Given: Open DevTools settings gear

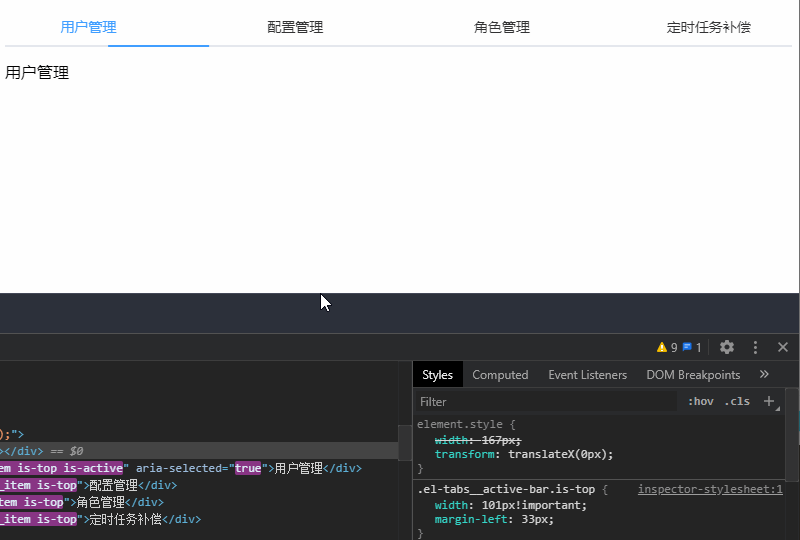Looking at the screenshot, I should [x=727, y=347].
